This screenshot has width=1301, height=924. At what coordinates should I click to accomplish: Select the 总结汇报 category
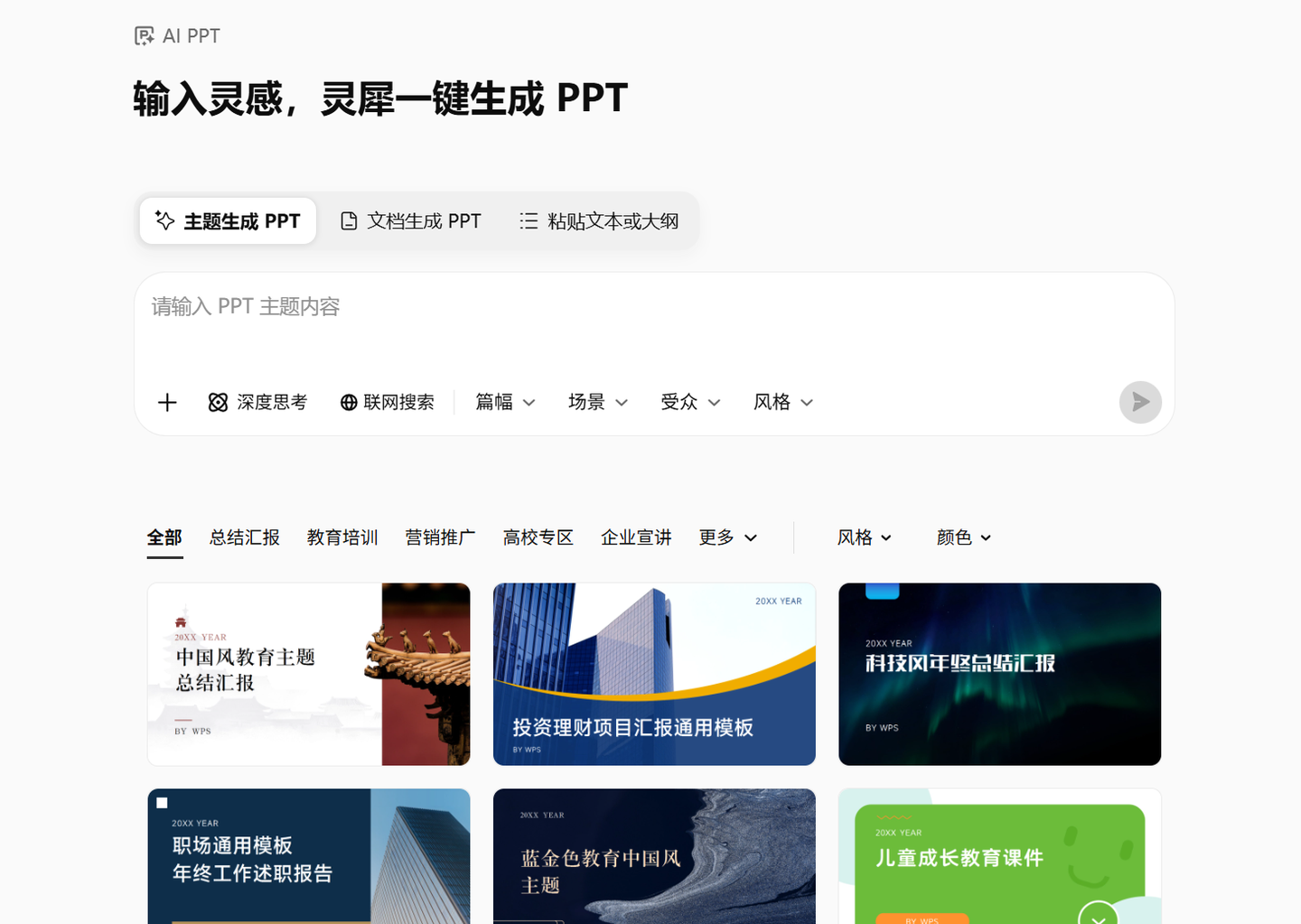pyautogui.click(x=245, y=537)
